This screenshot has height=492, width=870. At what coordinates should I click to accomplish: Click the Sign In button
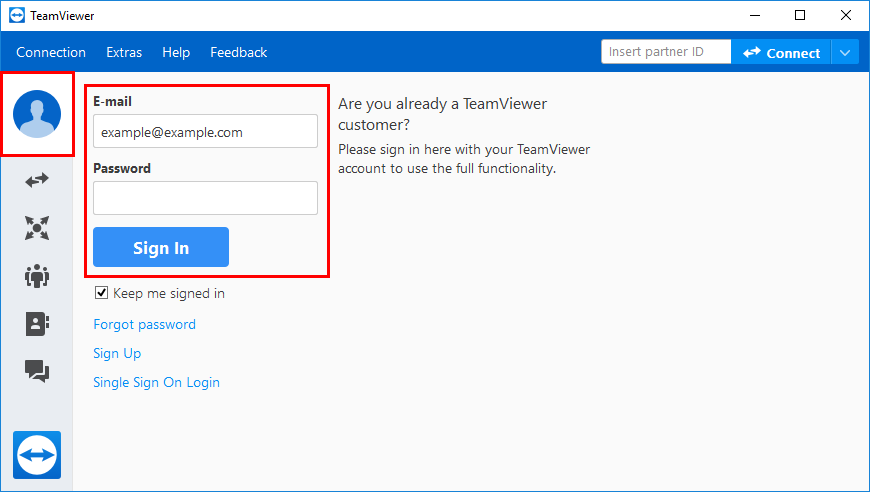(161, 247)
